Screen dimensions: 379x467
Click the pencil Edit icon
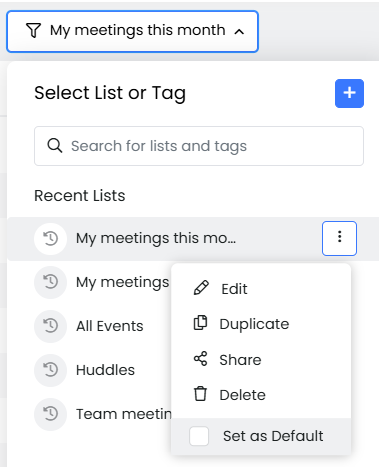click(201, 288)
